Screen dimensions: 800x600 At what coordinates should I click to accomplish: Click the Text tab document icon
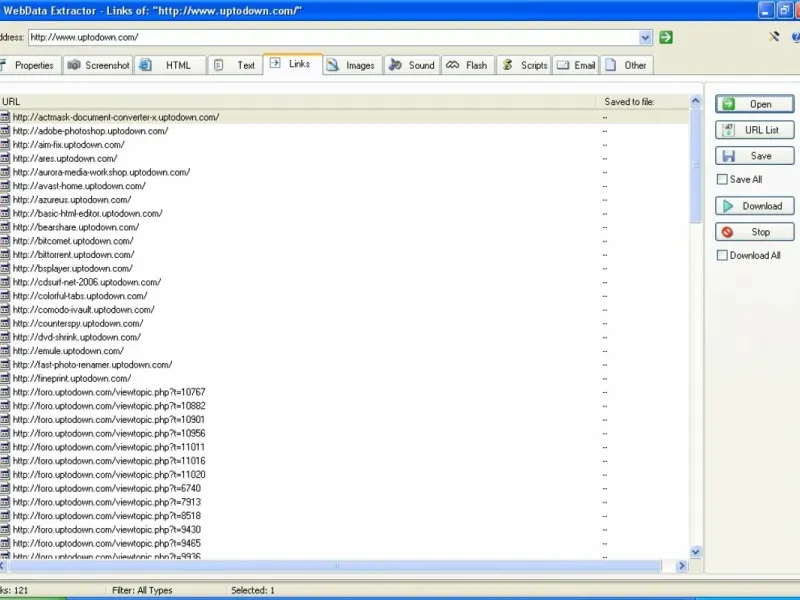tap(218, 65)
